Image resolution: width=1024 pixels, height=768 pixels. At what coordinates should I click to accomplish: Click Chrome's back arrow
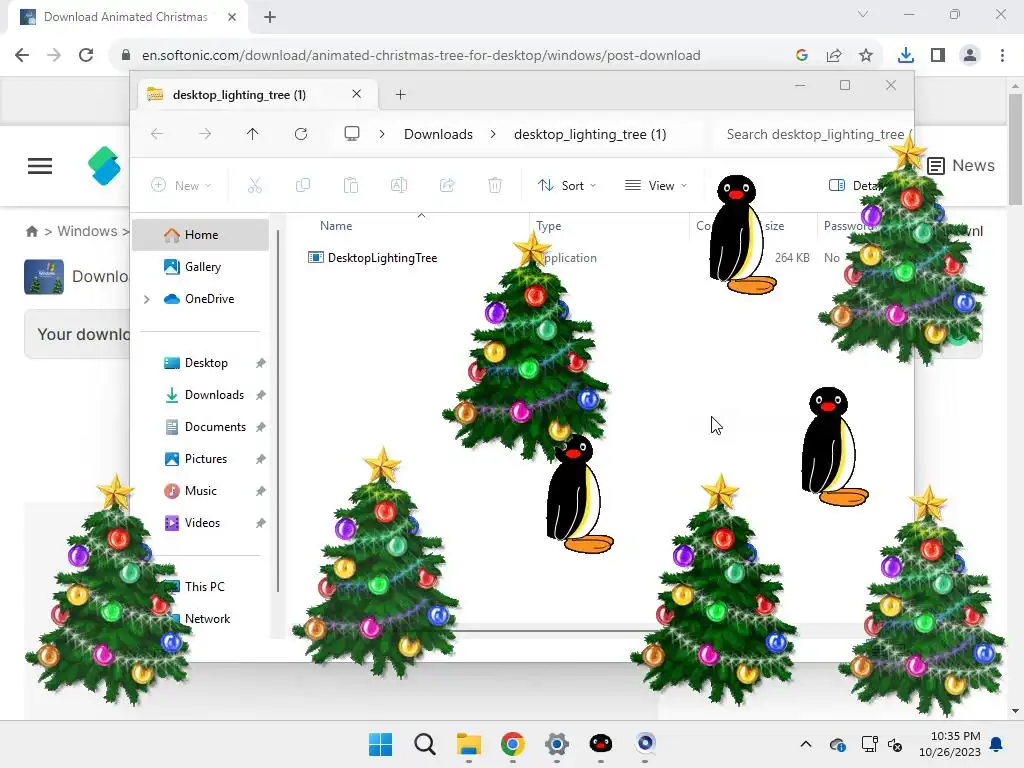coord(22,55)
